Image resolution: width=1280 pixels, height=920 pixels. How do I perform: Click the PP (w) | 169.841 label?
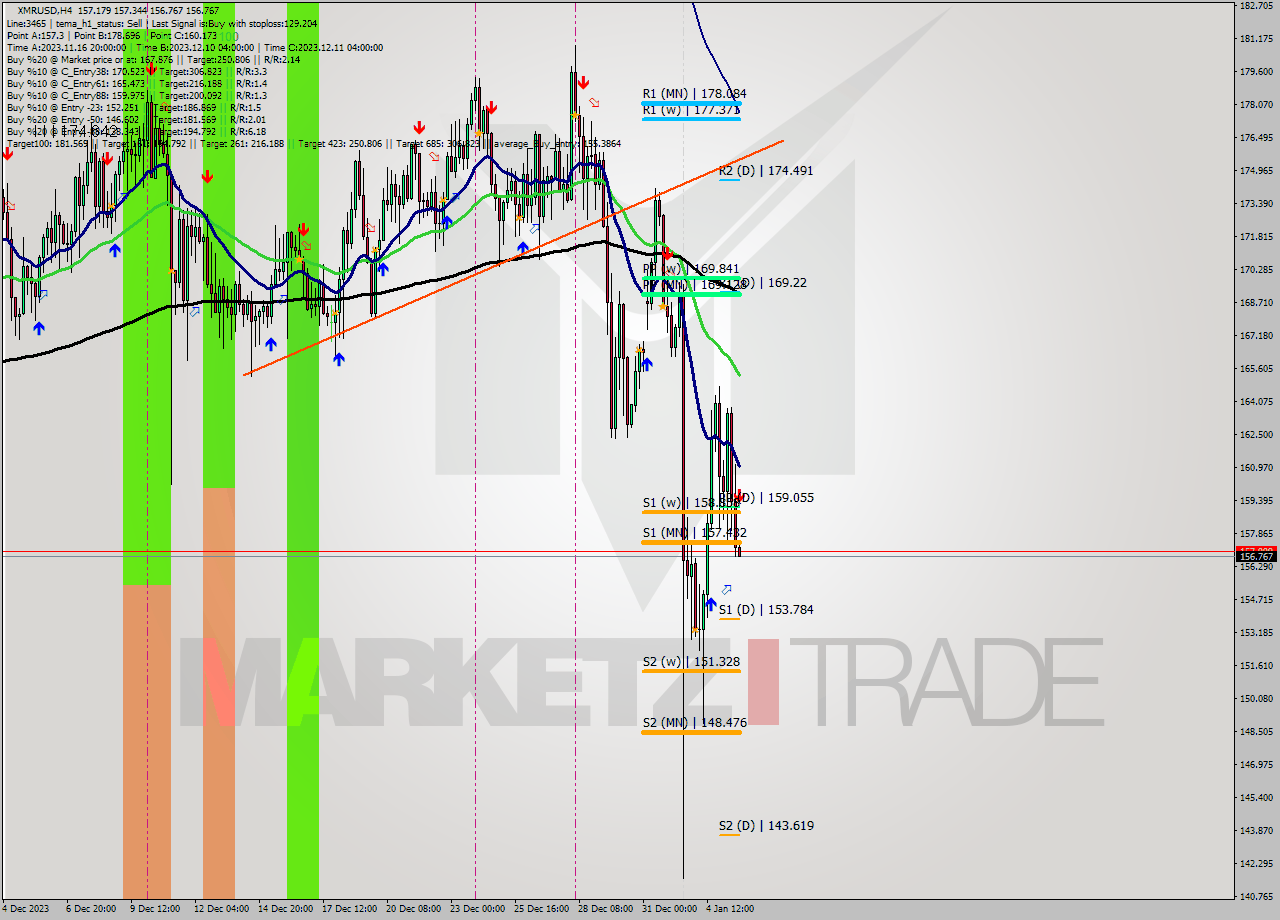(691, 269)
